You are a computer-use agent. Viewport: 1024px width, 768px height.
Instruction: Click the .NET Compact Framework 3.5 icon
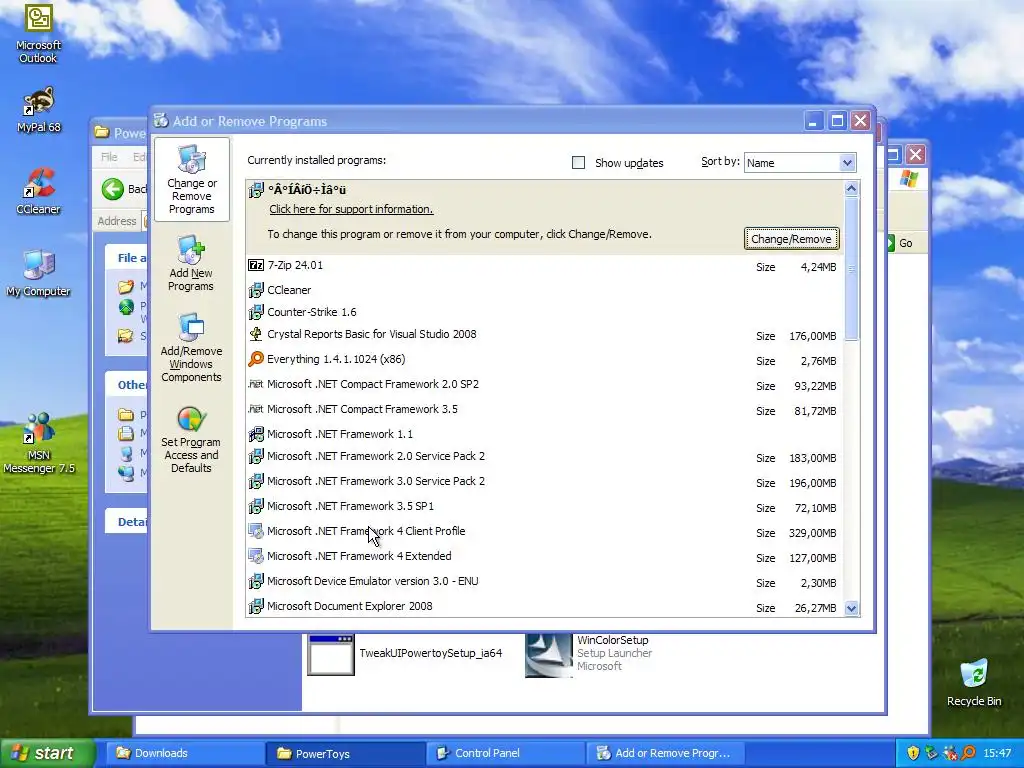click(256, 409)
